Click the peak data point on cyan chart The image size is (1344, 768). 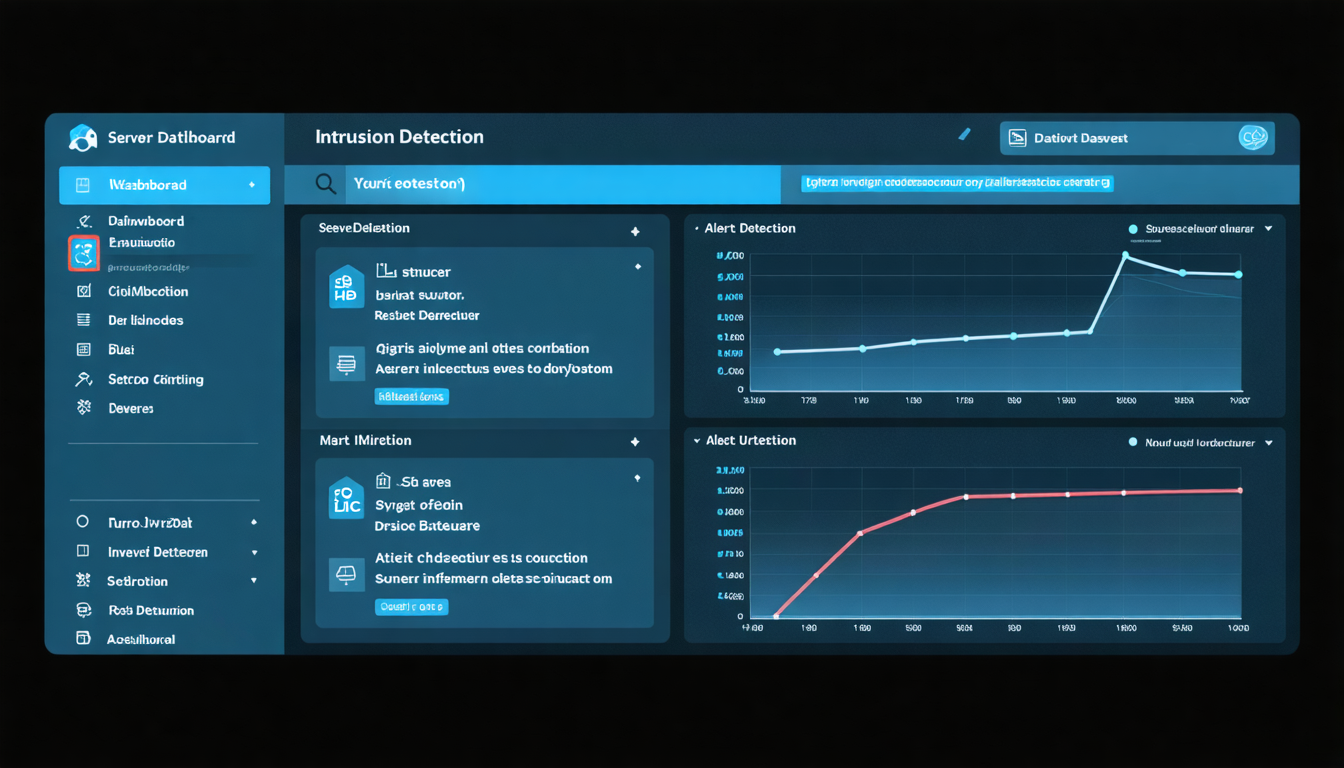(x=1125, y=255)
